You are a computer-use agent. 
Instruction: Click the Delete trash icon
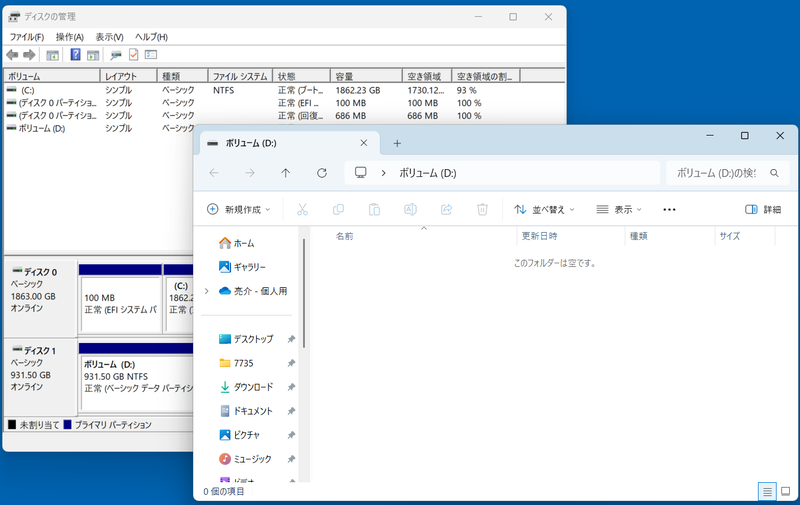tap(482, 209)
